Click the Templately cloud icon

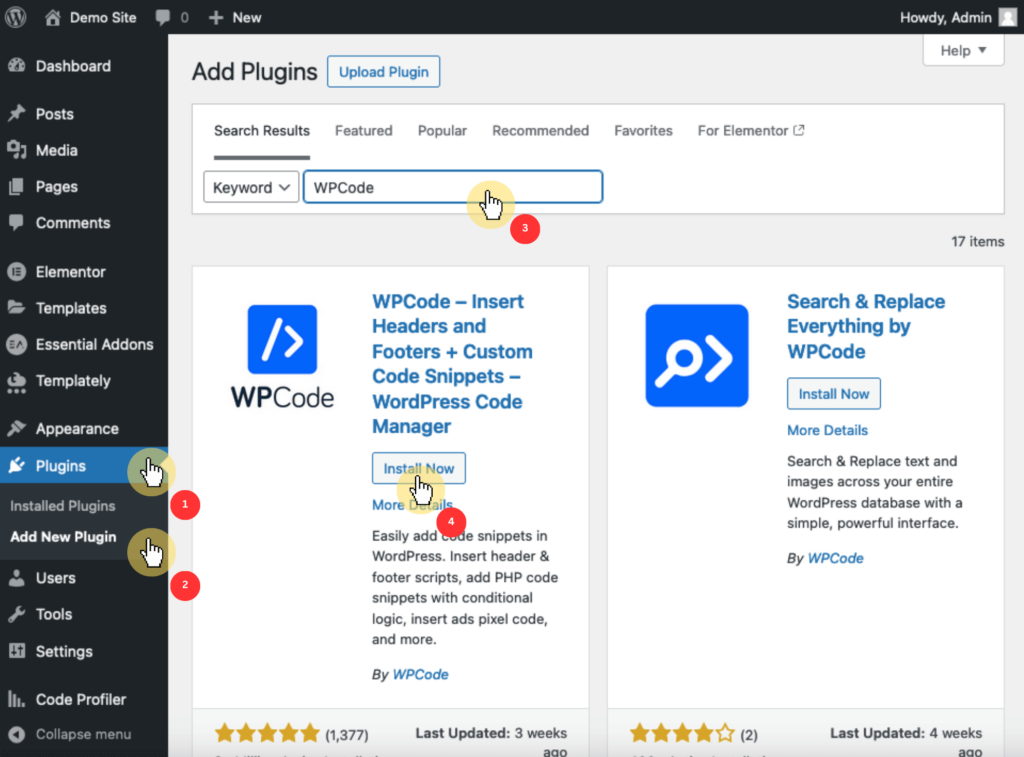(x=17, y=381)
